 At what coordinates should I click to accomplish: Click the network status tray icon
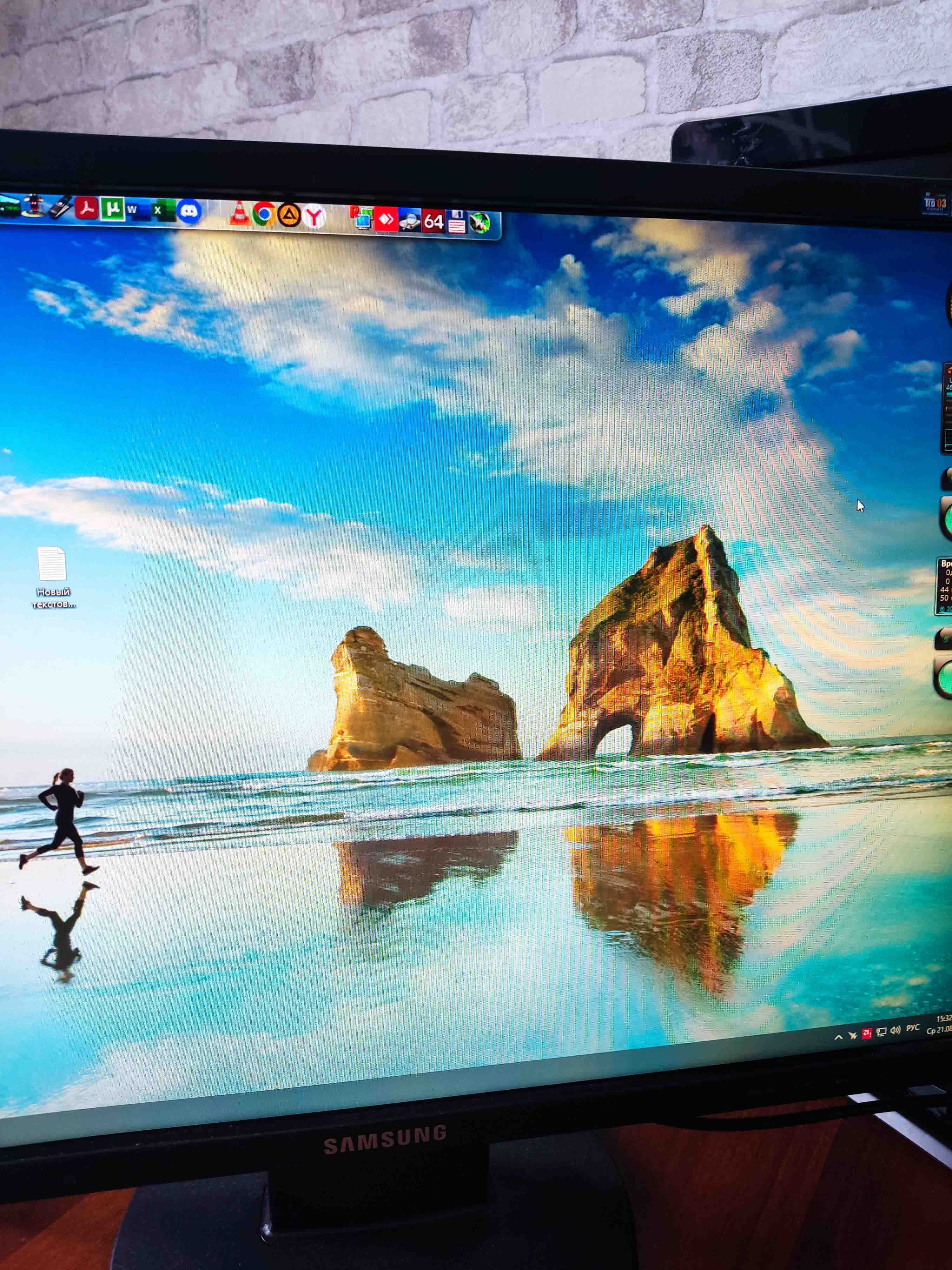[x=882, y=1032]
